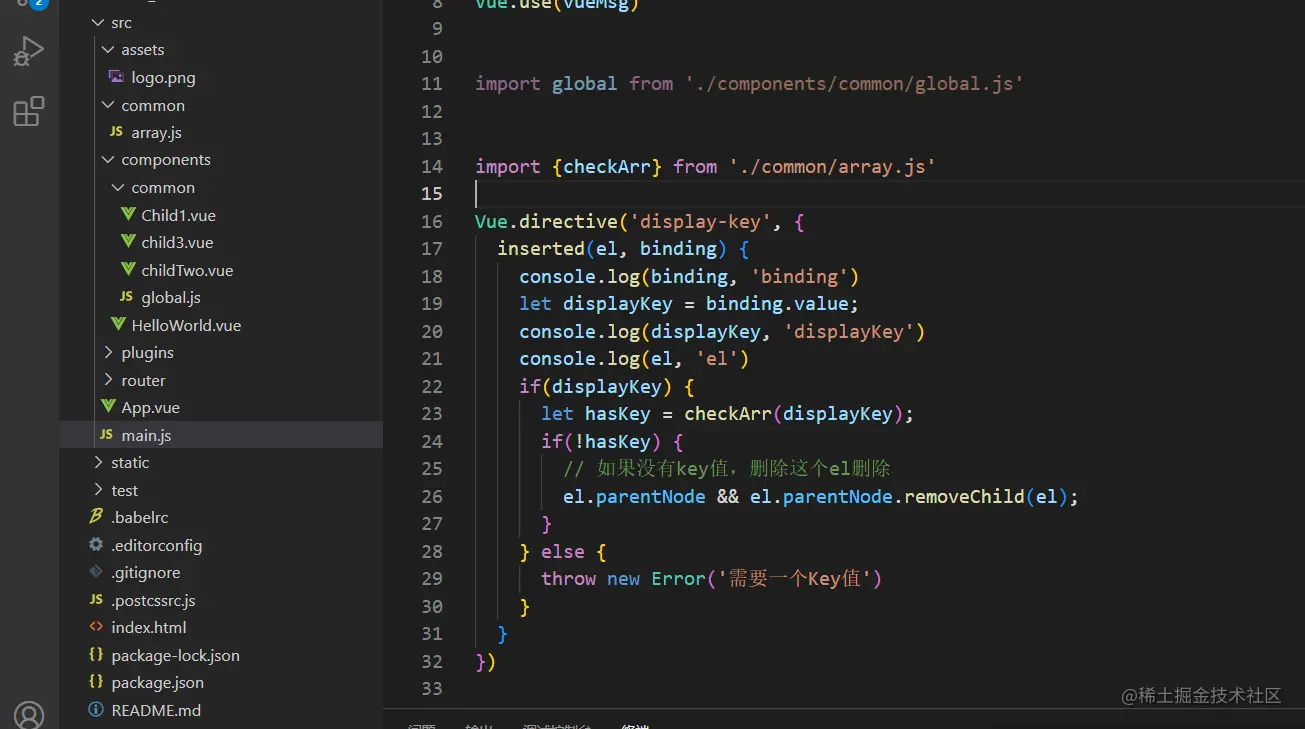Click the JS icon beside .postcssrc.js
Viewport: 1305px width, 729px height.
[96, 600]
